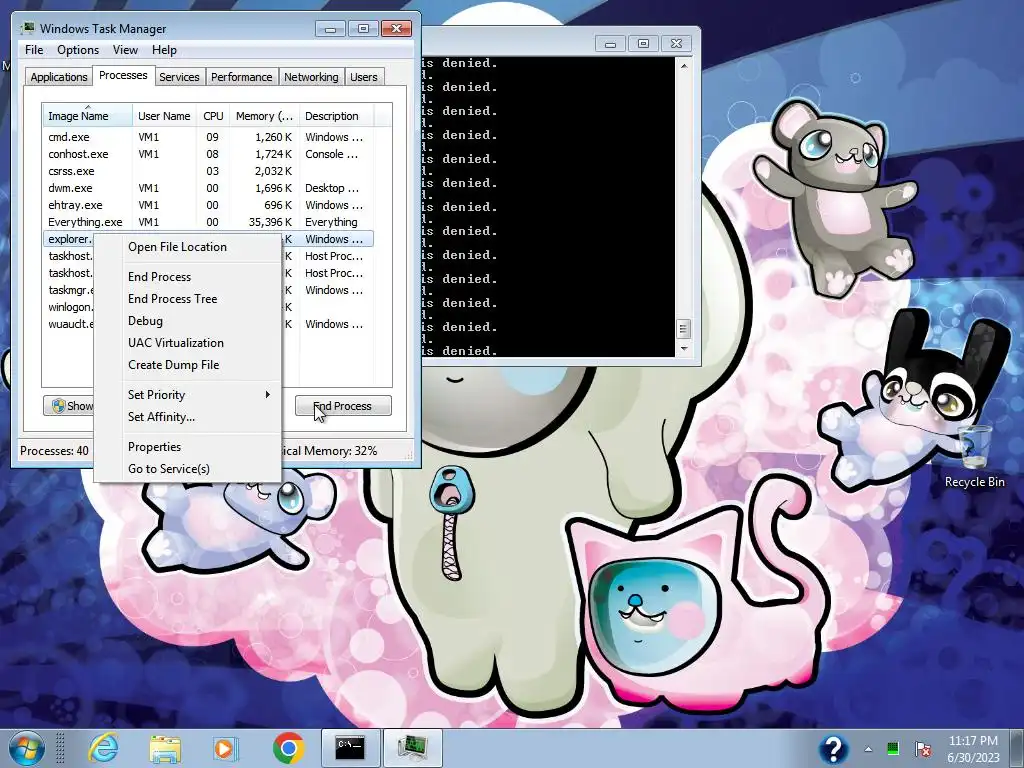Show hidden system tray icons arrow
This screenshot has height=768, width=1024.
click(868, 749)
